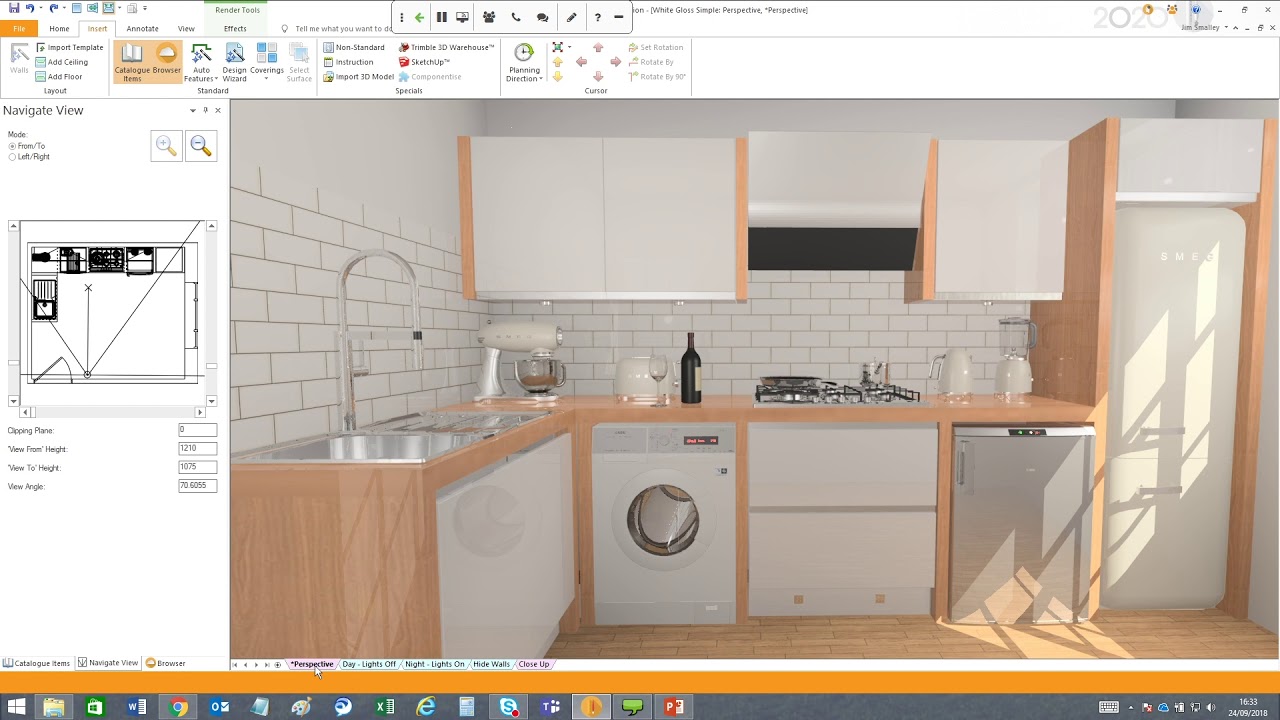Click the View From Height field
This screenshot has width=1280, height=720.
(197, 449)
